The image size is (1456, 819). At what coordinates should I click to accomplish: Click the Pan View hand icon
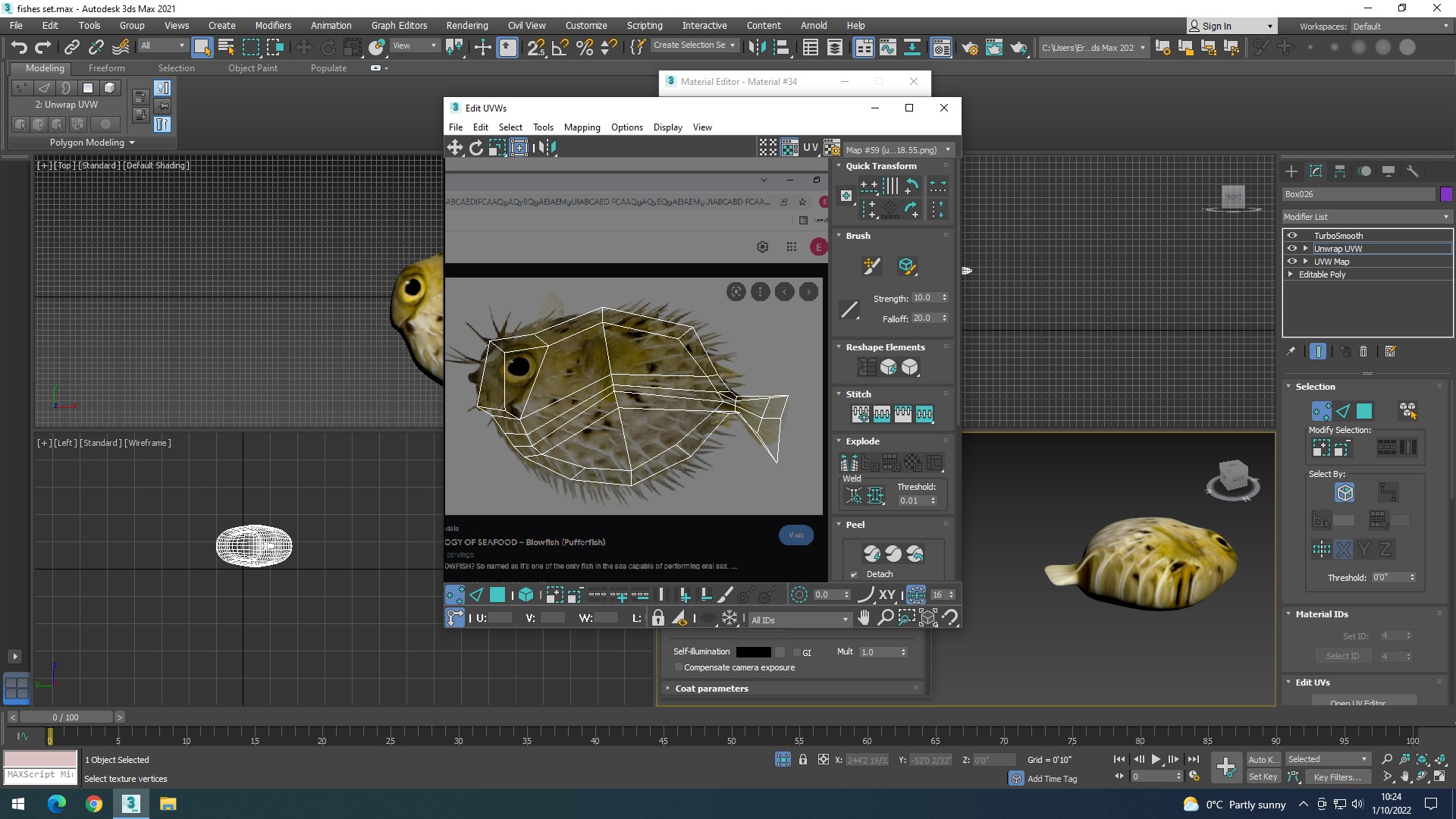(864, 618)
